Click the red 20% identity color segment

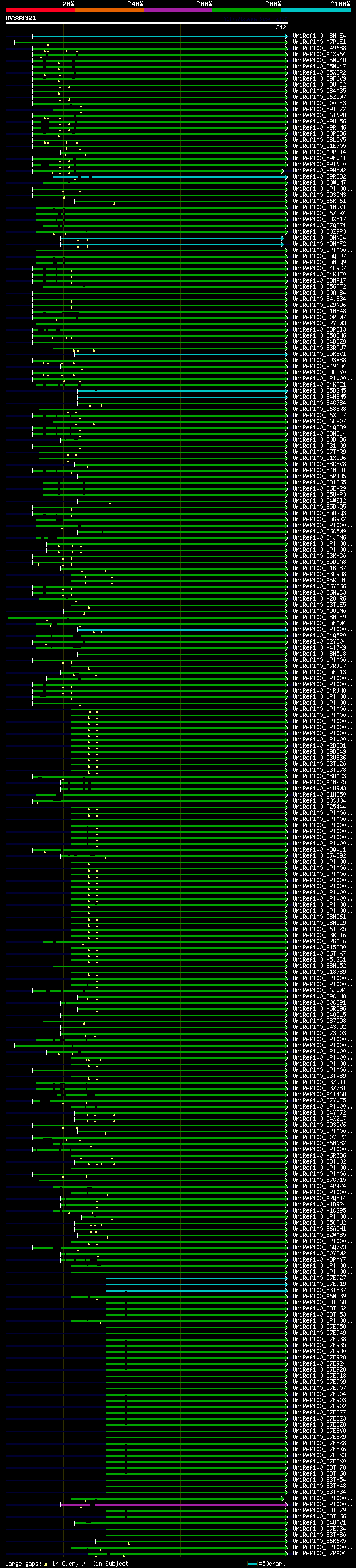pyautogui.click(x=39, y=10)
